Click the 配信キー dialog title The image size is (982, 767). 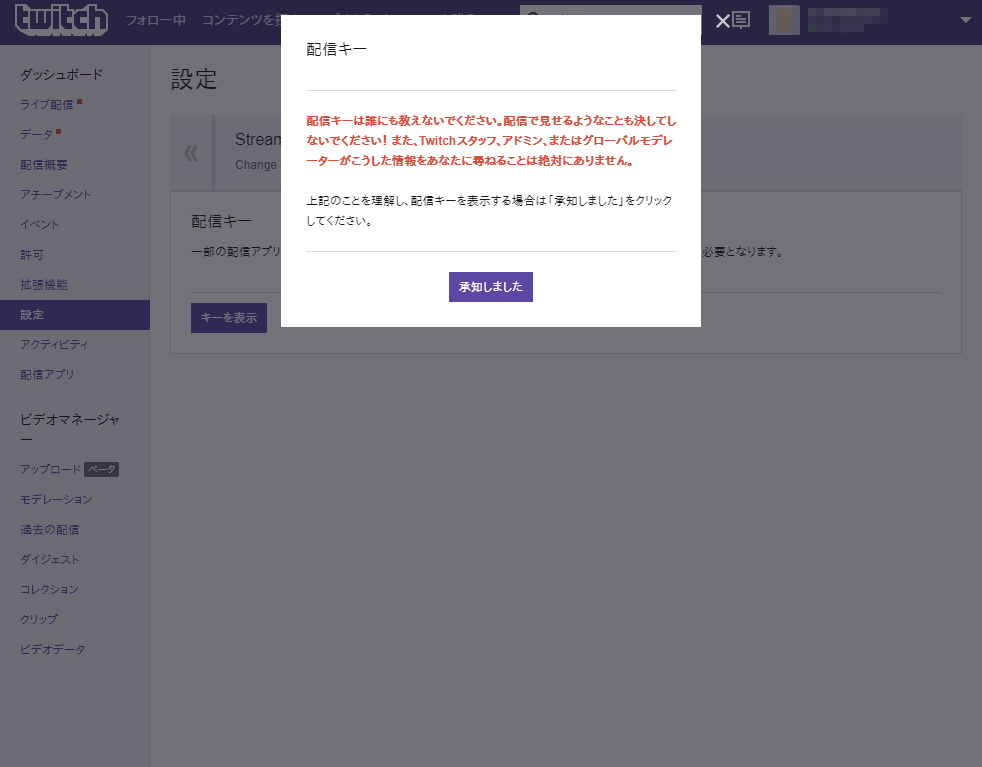tap(336, 49)
